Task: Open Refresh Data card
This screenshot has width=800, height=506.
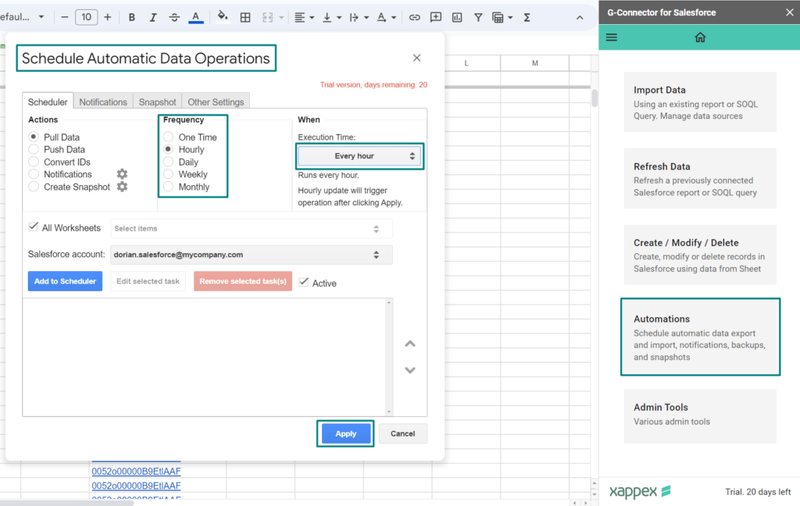Action: [700, 179]
